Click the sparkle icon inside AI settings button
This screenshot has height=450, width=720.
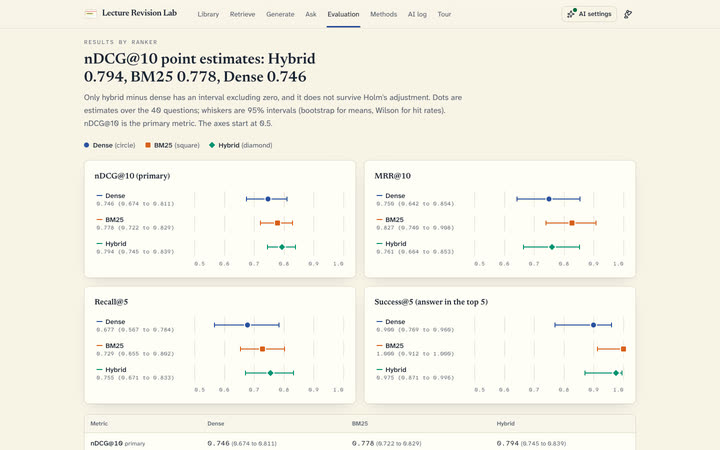[571, 14]
